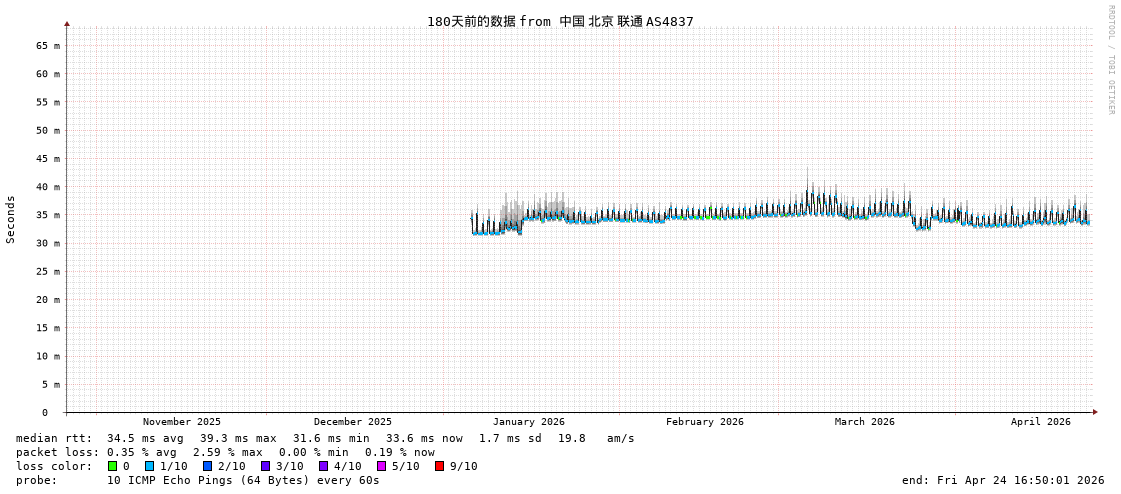
Task: Click the graph title mentioning AS4837
Action: coord(560,21)
